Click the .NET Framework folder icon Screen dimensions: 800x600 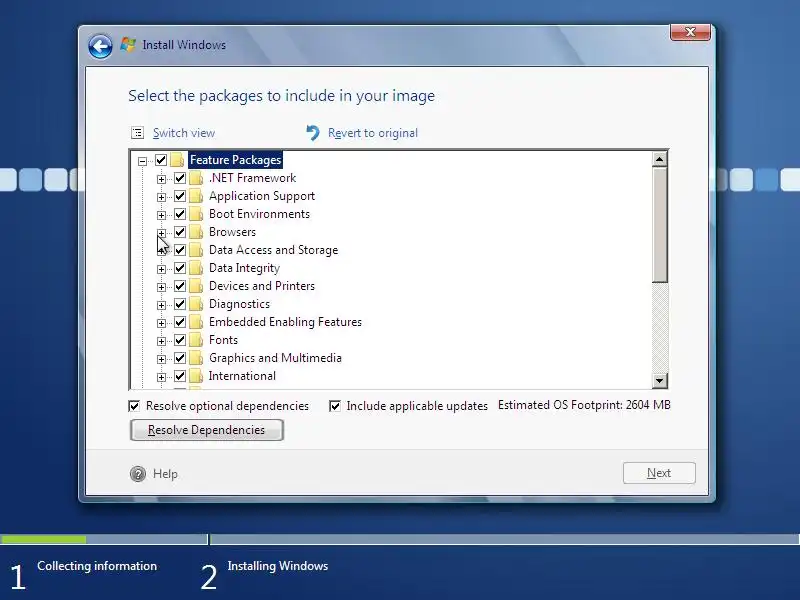(196, 178)
